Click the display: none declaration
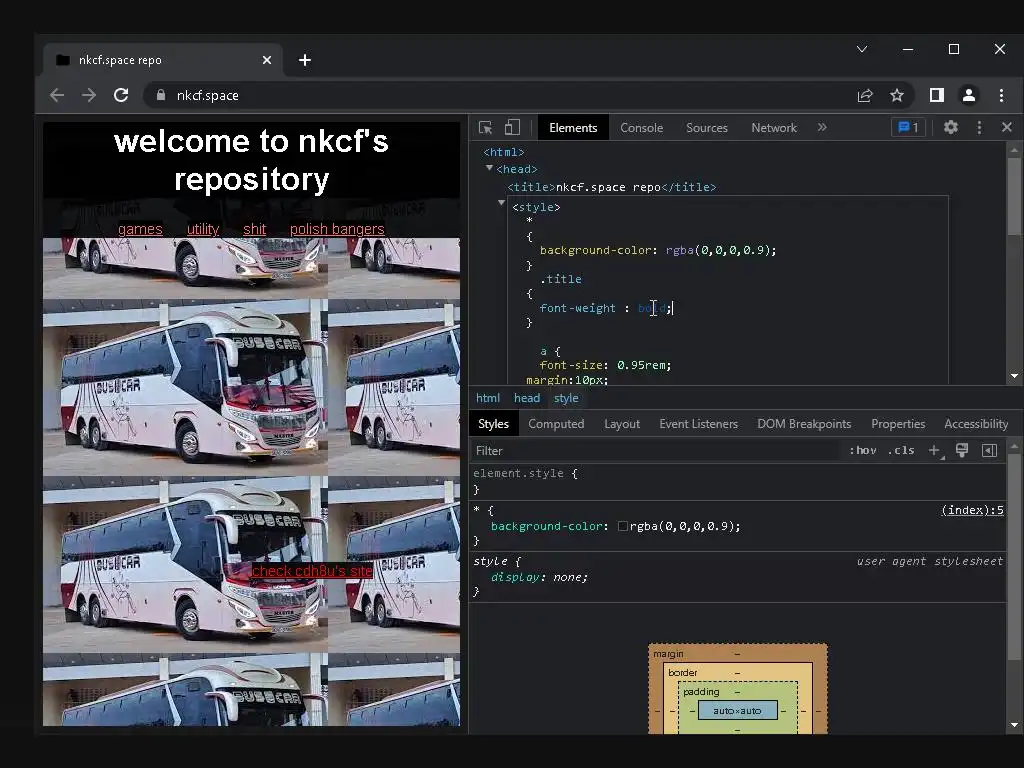1024x768 pixels. (x=539, y=577)
